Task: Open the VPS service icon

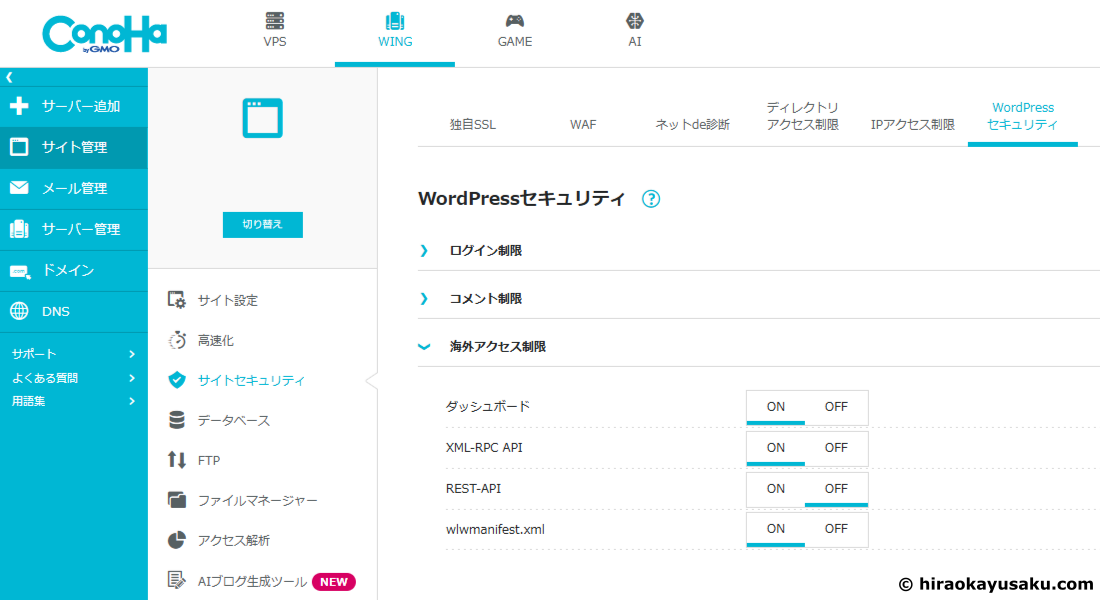Action: coord(274,21)
